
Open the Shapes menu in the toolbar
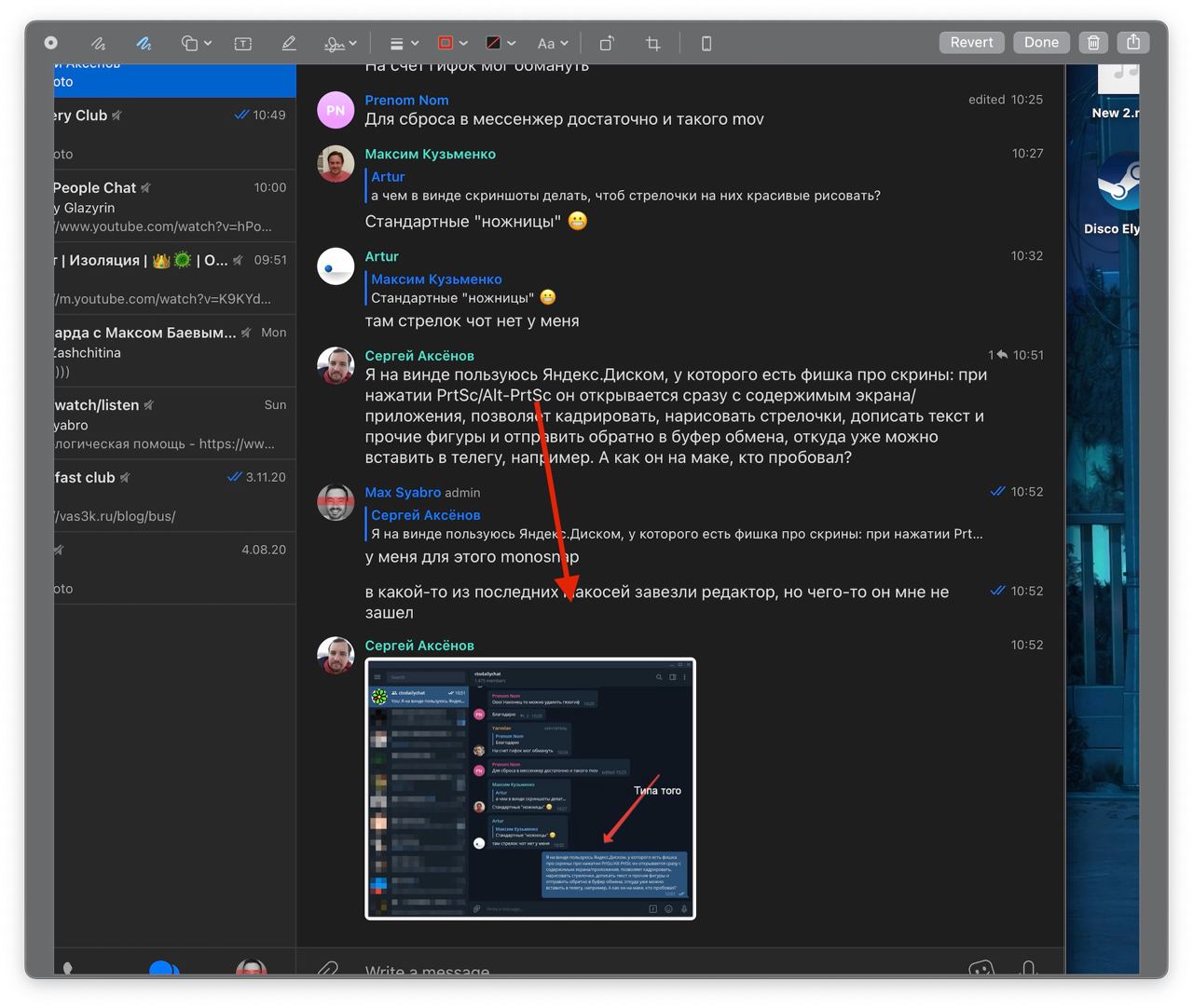(196, 43)
